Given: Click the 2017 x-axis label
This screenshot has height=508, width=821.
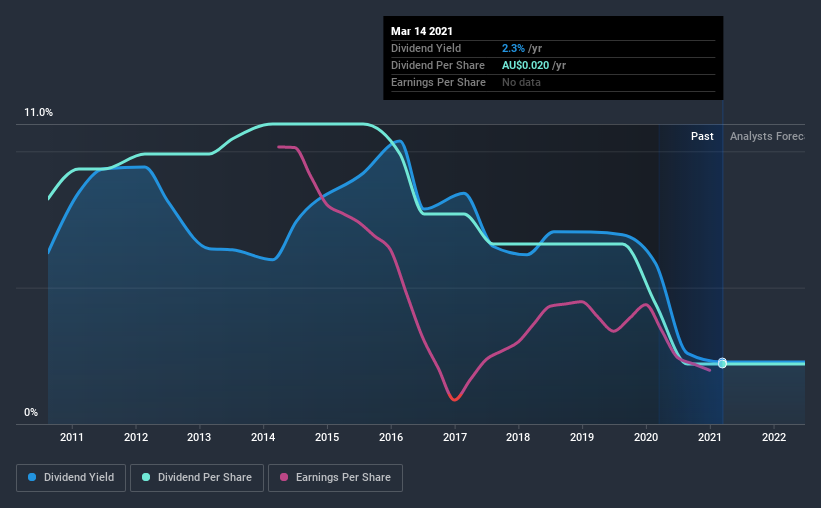Looking at the screenshot, I should point(455,437).
